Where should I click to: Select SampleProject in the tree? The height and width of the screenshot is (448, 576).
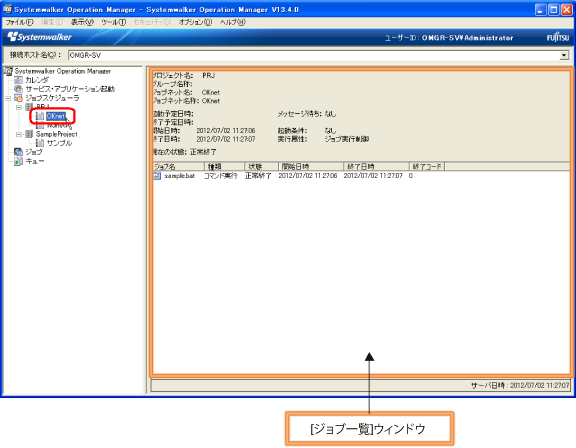(x=57, y=134)
